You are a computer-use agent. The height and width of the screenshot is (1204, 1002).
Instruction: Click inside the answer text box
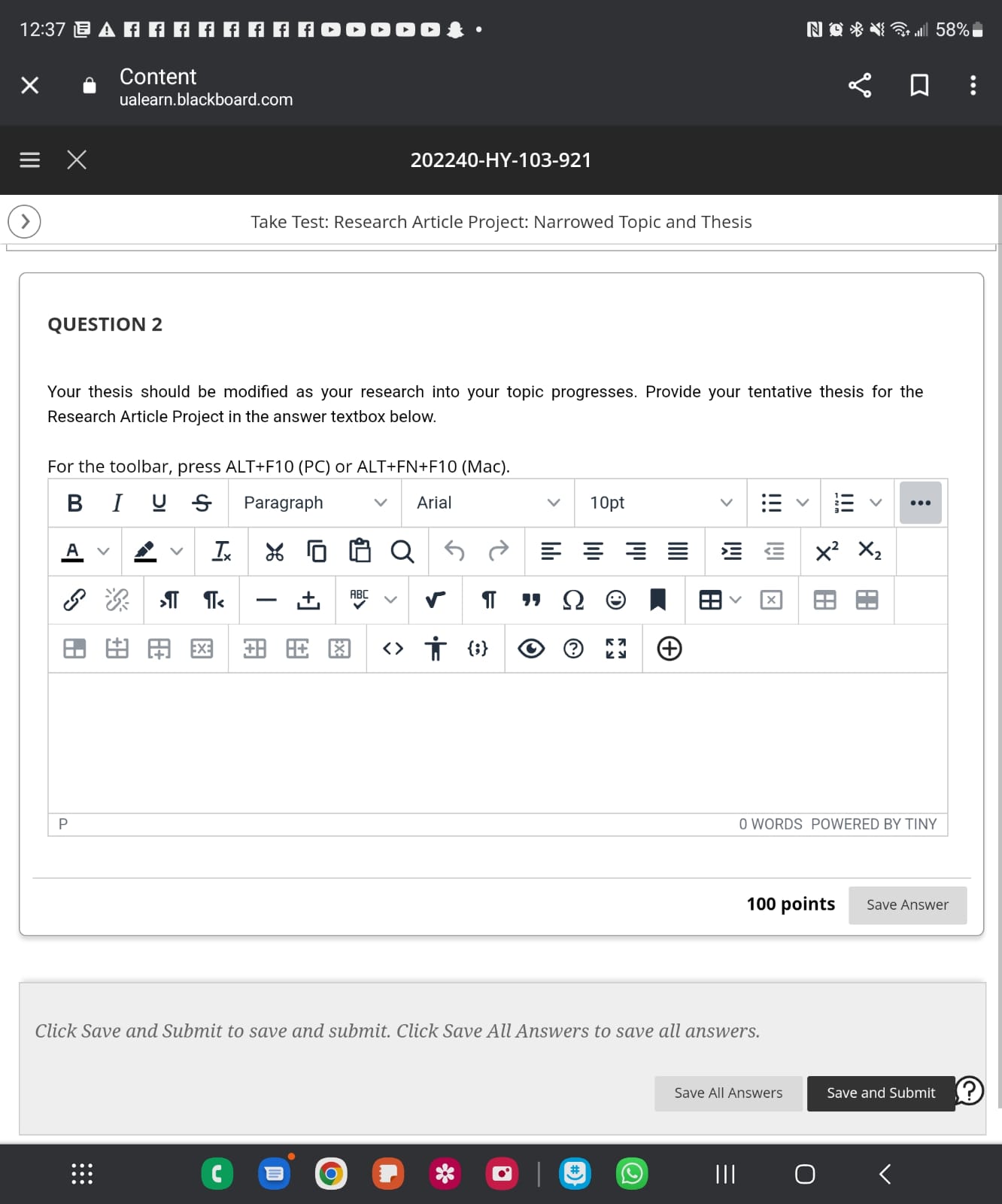496,742
